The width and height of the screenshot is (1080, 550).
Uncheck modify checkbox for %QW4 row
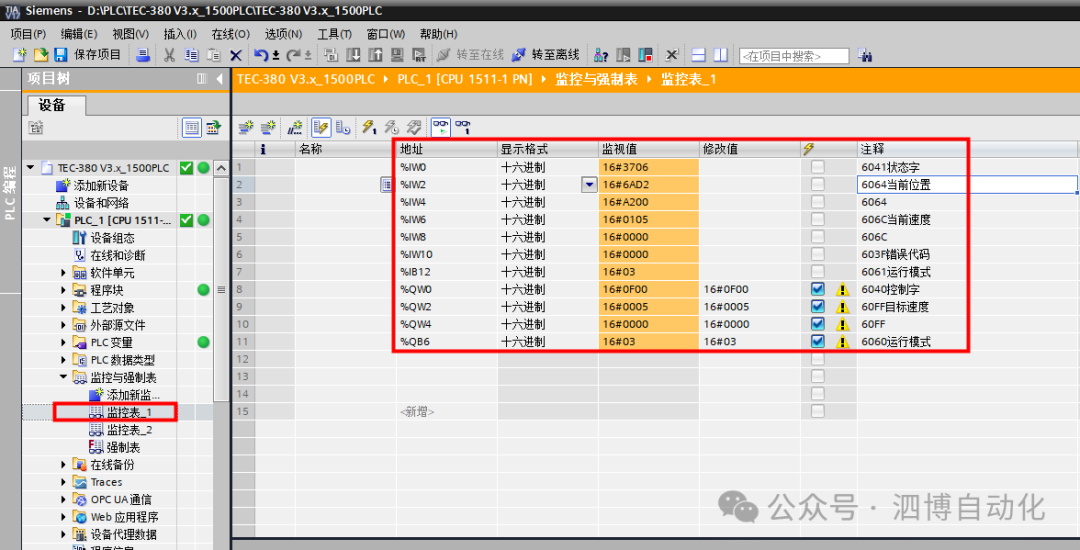(818, 324)
